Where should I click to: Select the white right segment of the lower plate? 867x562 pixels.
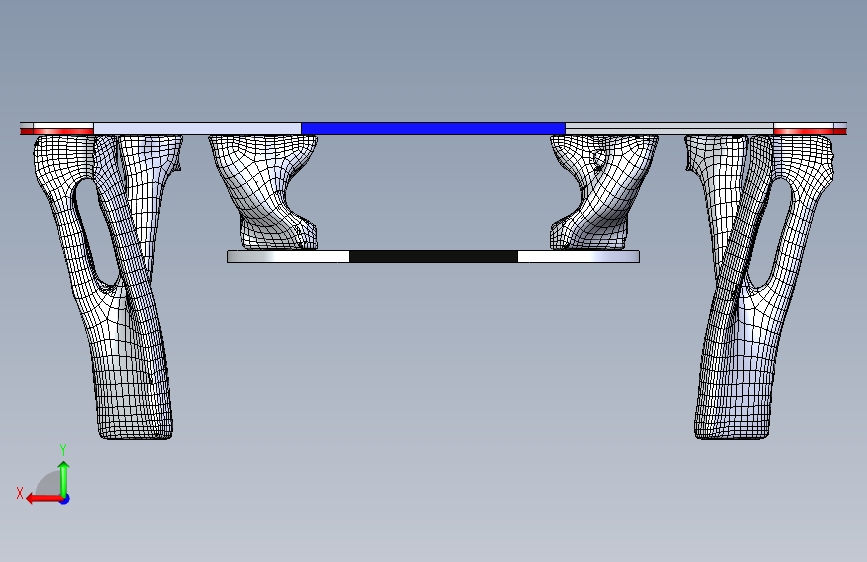click(x=578, y=256)
